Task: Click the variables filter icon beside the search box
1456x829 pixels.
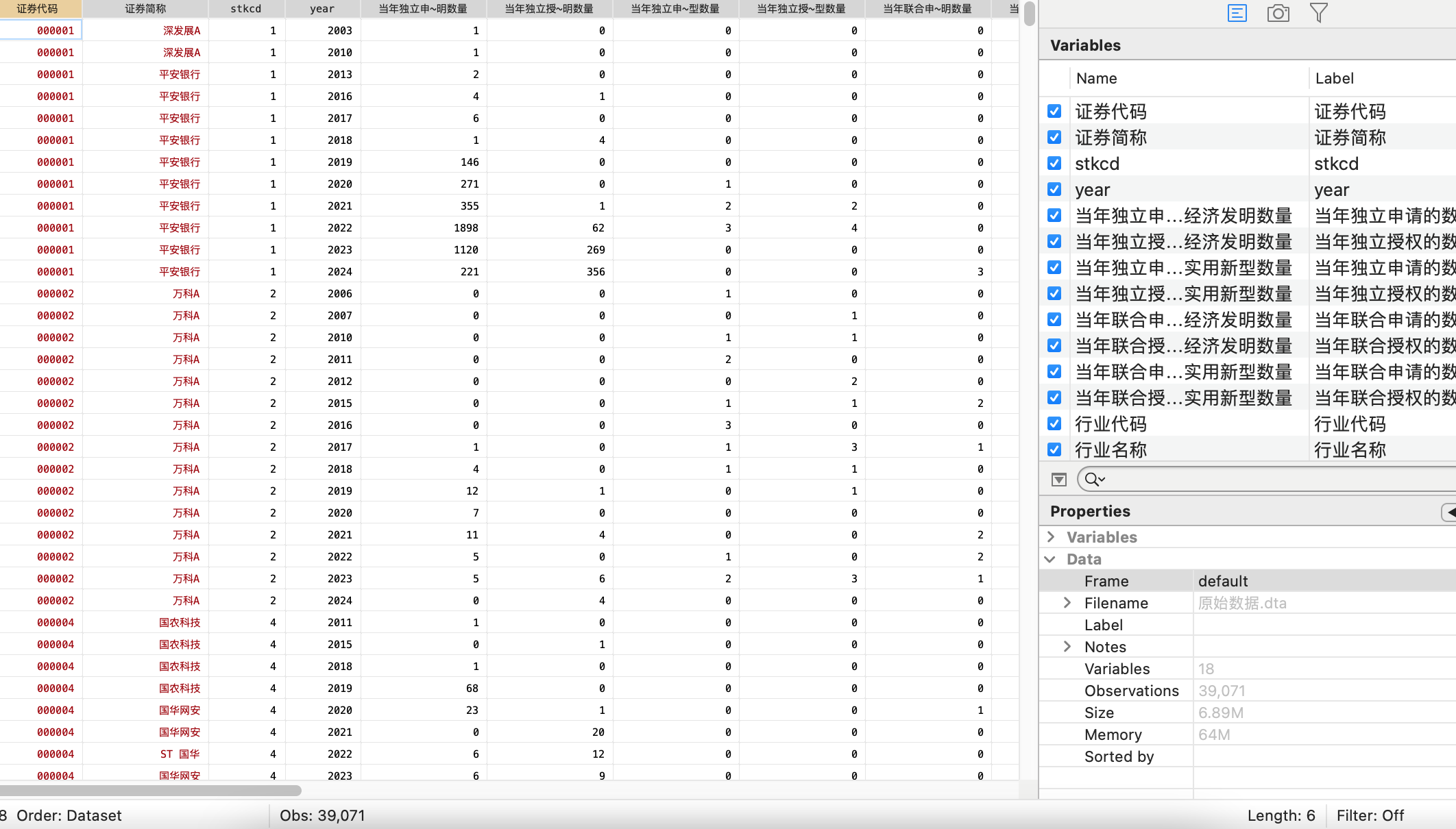Action: 1058,480
